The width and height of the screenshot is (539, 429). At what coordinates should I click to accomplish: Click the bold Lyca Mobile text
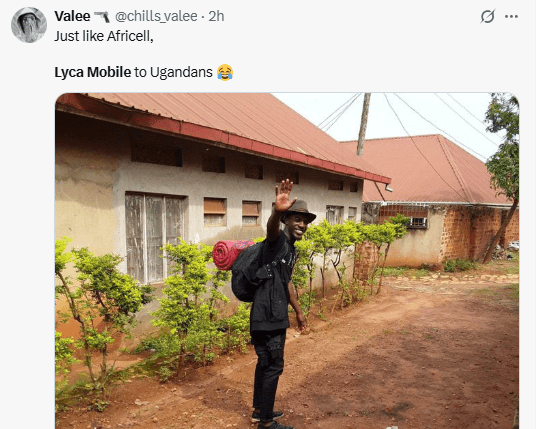click(x=92, y=72)
